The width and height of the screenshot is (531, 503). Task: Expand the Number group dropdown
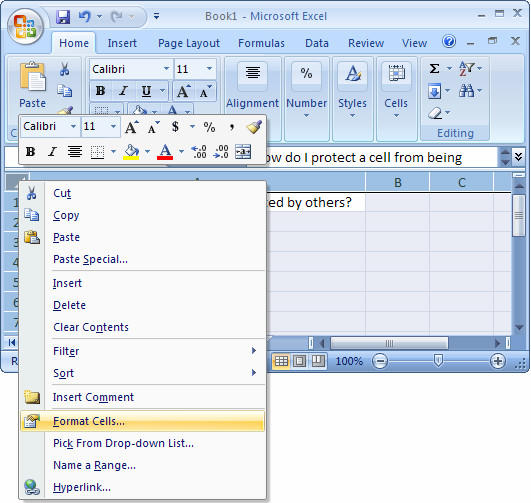[x=306, y=116]
